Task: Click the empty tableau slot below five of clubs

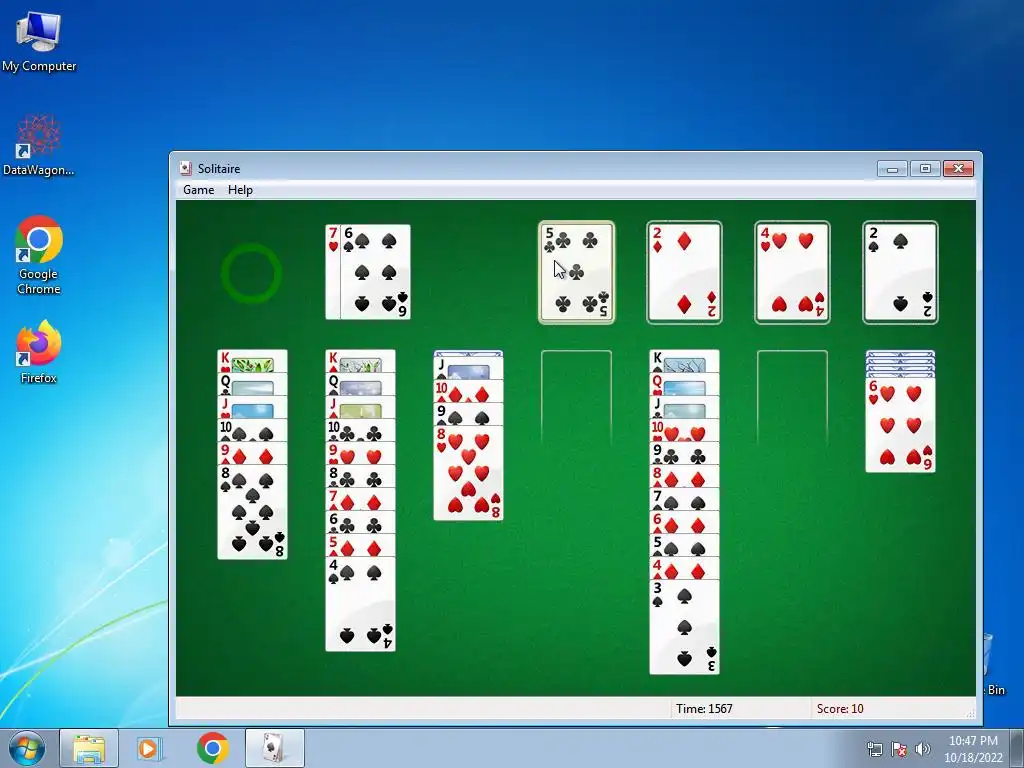Action: coord(577,398)
